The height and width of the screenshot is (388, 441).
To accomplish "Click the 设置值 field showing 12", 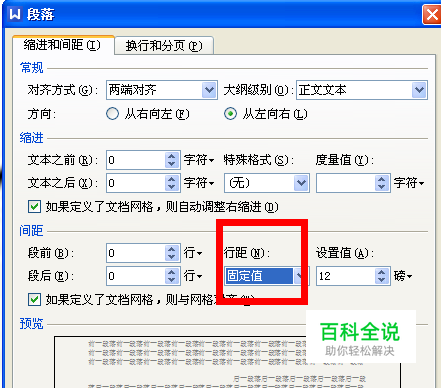I will coord(346,276).
